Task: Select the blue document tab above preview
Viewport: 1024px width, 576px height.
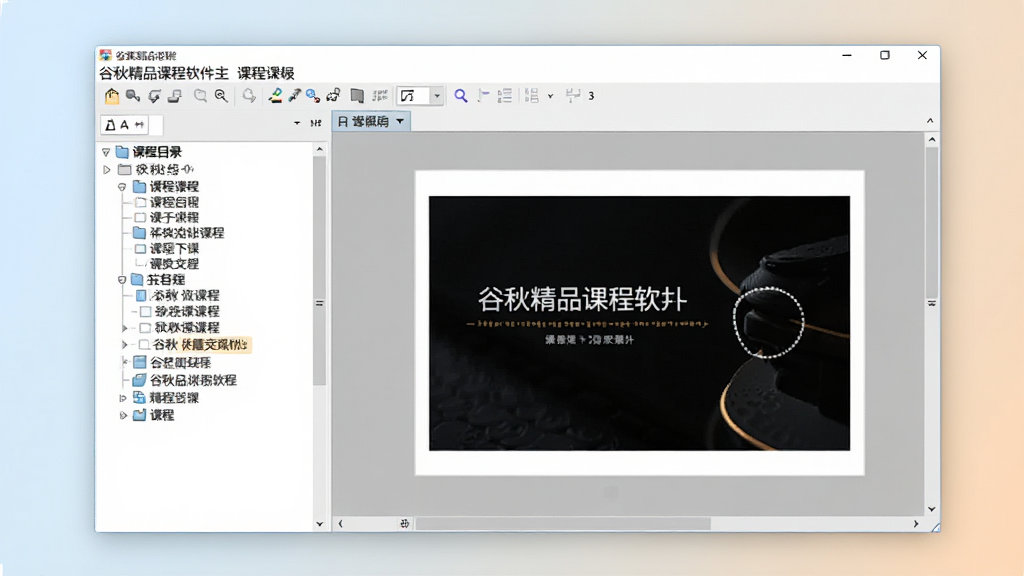Action: click(371, 121)
